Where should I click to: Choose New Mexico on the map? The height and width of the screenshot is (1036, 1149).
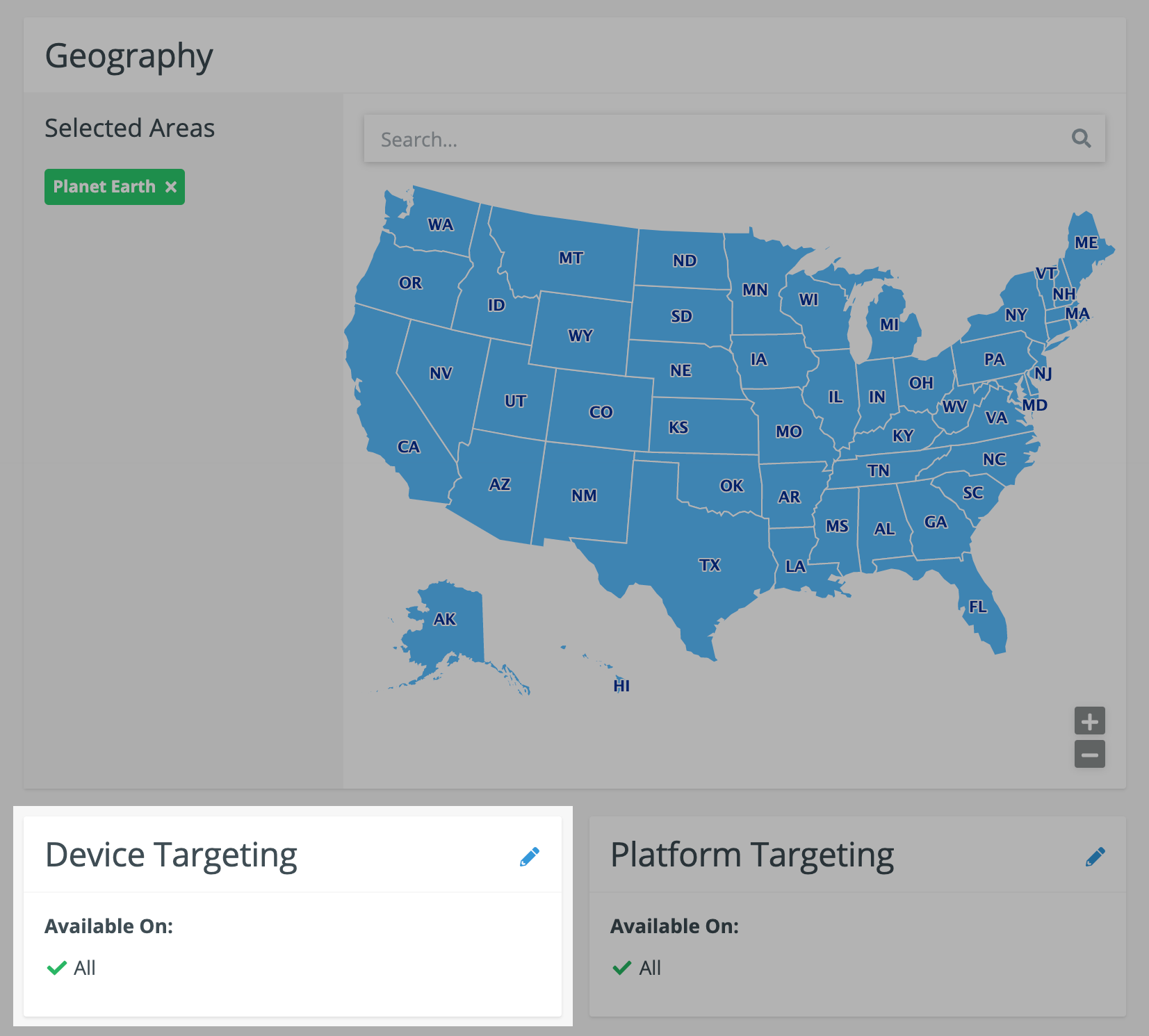pyautogui.click(x=584, y=495)
